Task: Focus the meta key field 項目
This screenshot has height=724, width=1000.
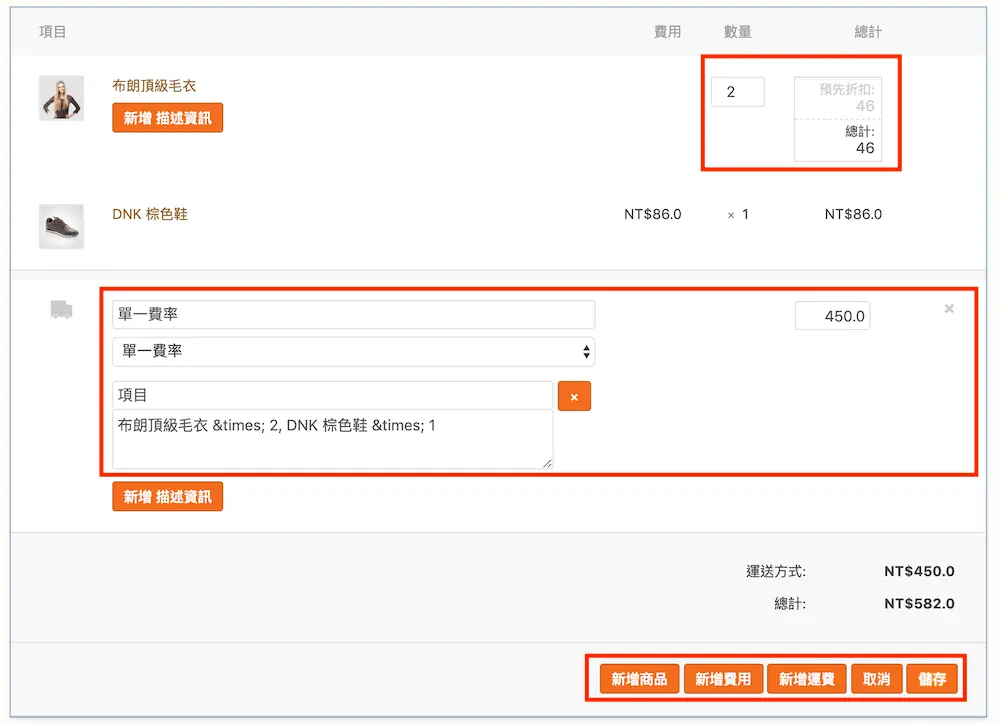Action: point(332,395)
